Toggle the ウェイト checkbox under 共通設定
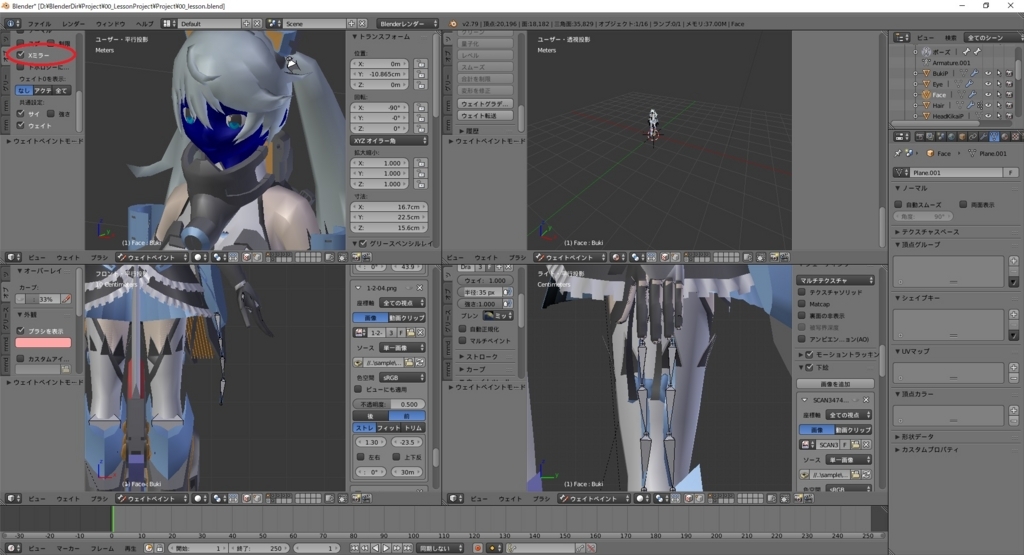The width and height of the screenshot is (1024, 555). pos(21,125)
